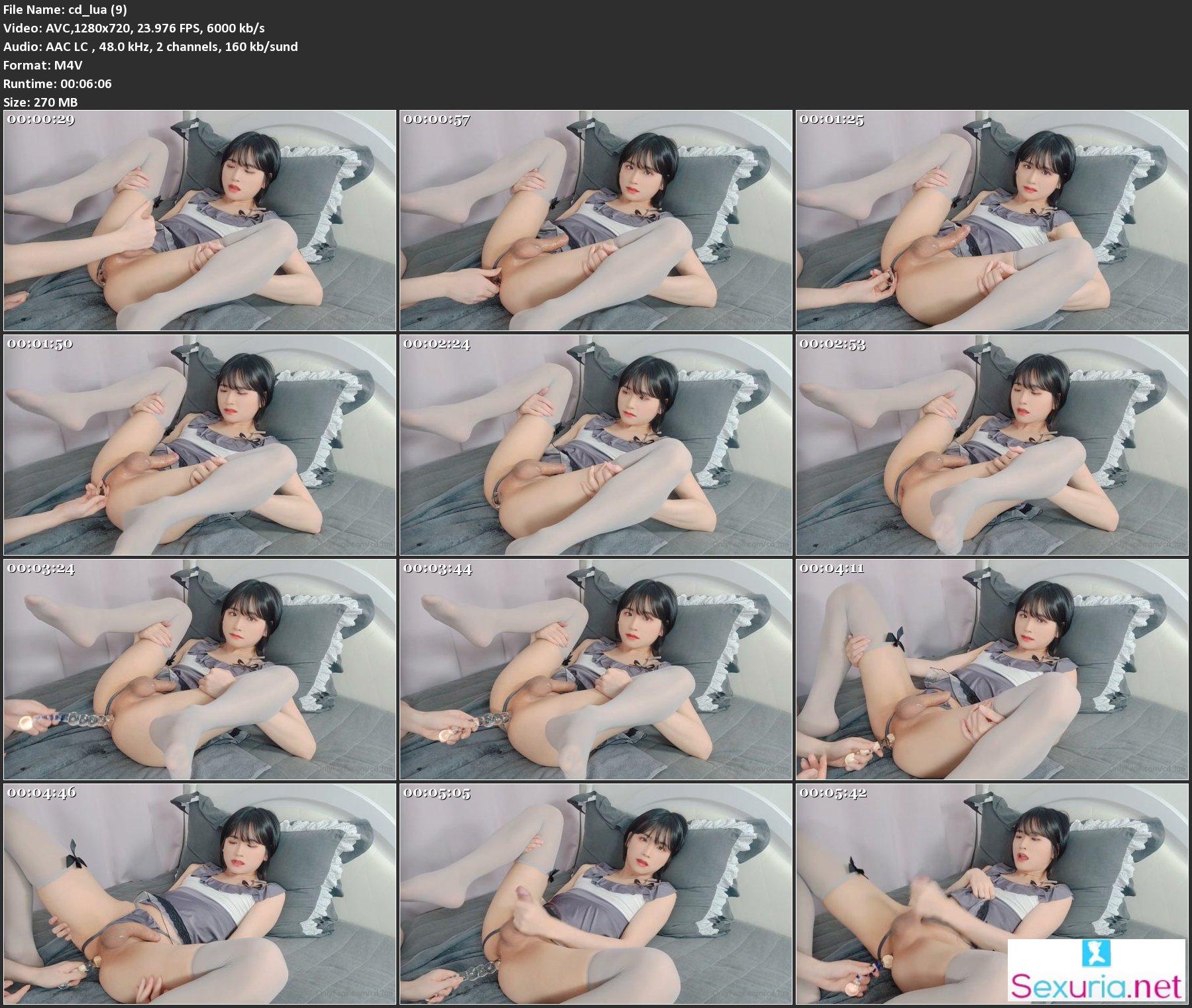The width and height of the screenshot is (1192, 1008).
Task: Select the frame at 00:02:53
Action: pyautogui.click(x=992, y=445)
